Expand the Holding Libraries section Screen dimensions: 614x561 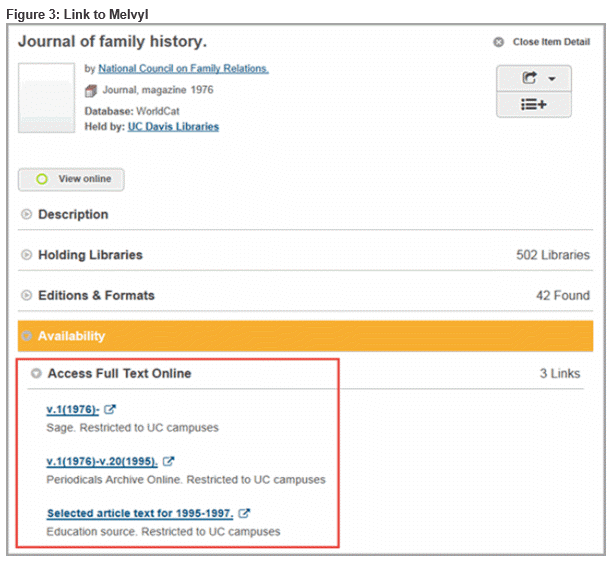pyautogui.click(x=26, y=255)
